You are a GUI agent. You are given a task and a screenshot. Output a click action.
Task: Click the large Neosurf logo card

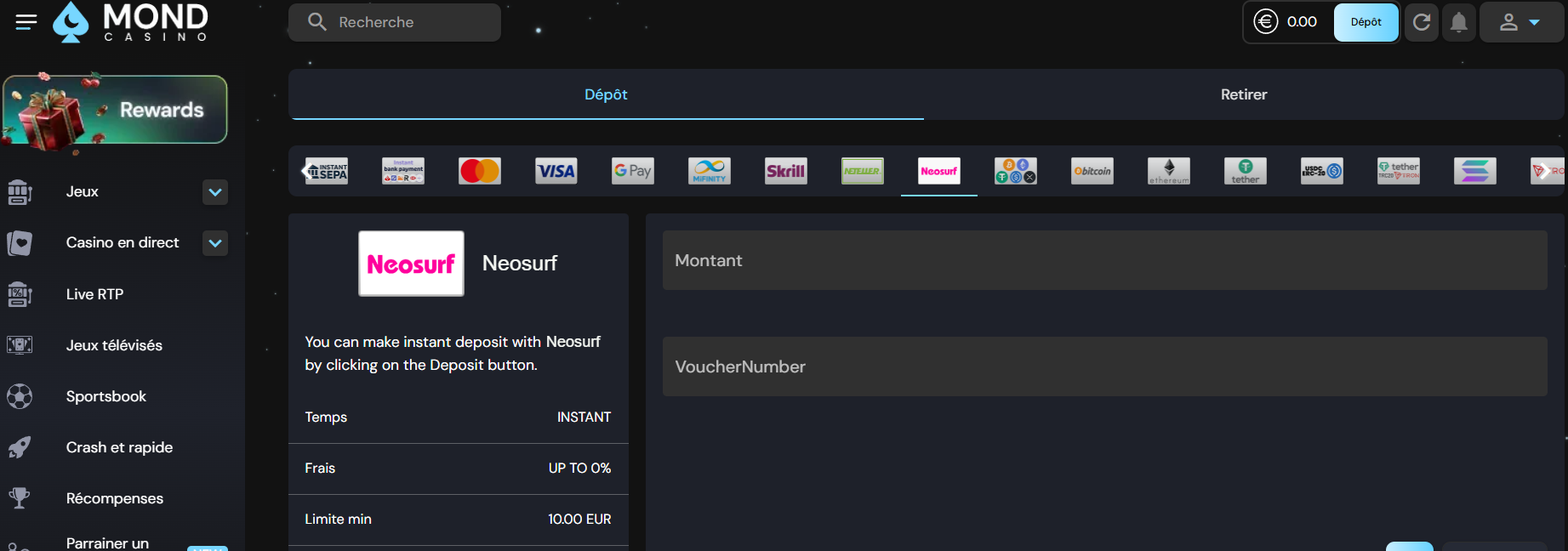tap(411, 264)
